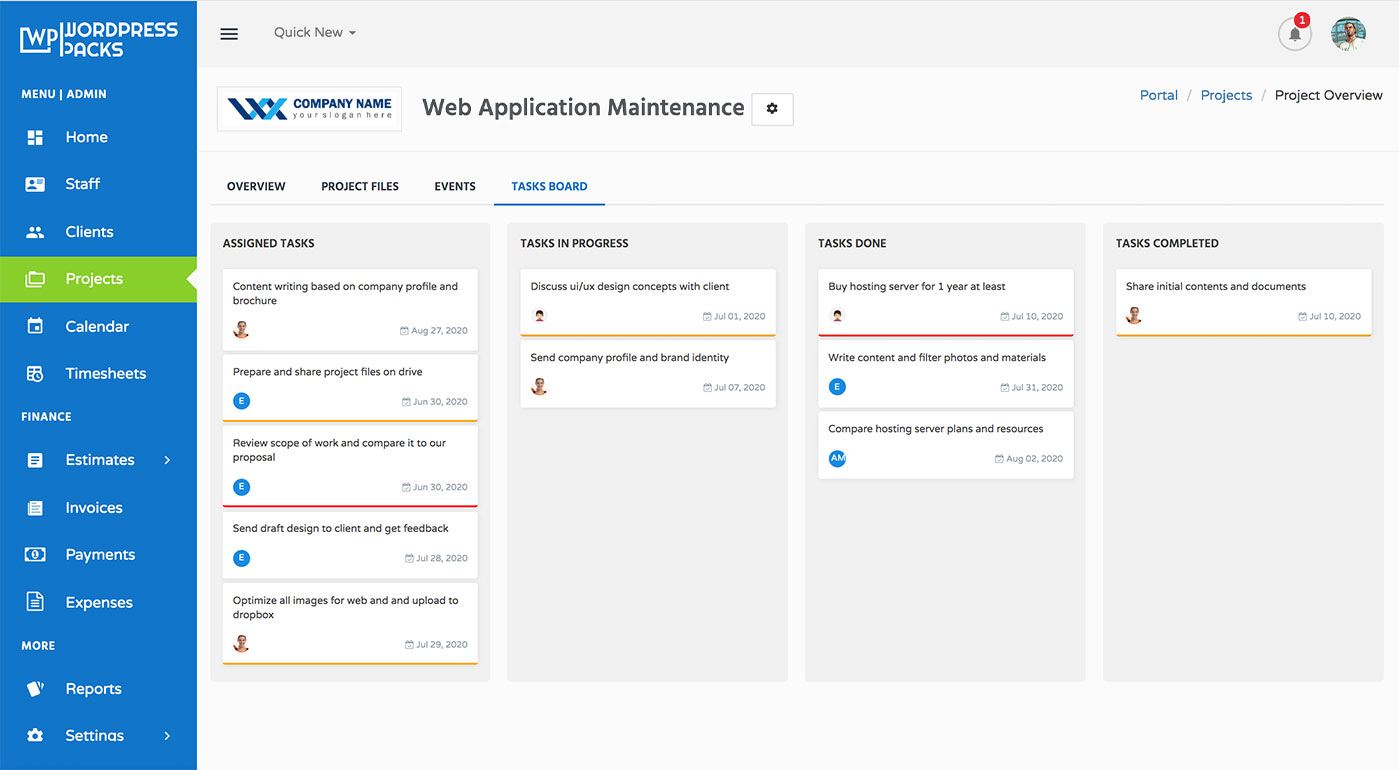
Task: Click the notification bell with the red badge
Action: coord(1294,33)
